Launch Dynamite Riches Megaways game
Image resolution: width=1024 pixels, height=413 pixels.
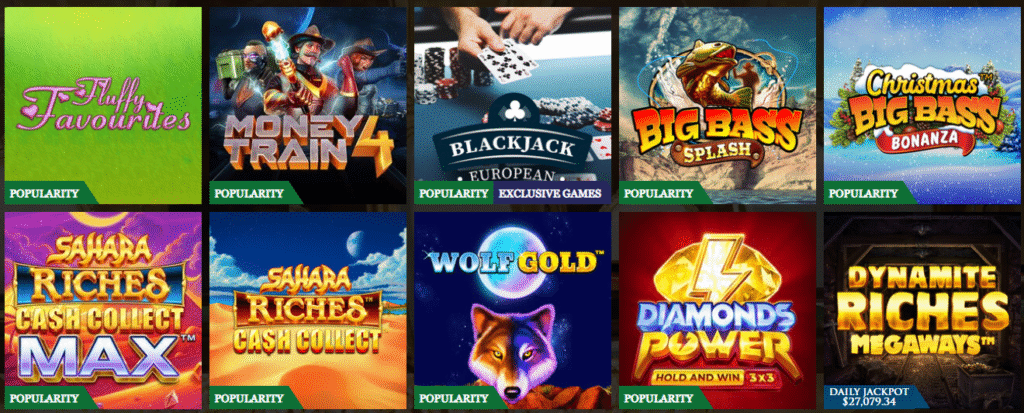tap(922, 310)
